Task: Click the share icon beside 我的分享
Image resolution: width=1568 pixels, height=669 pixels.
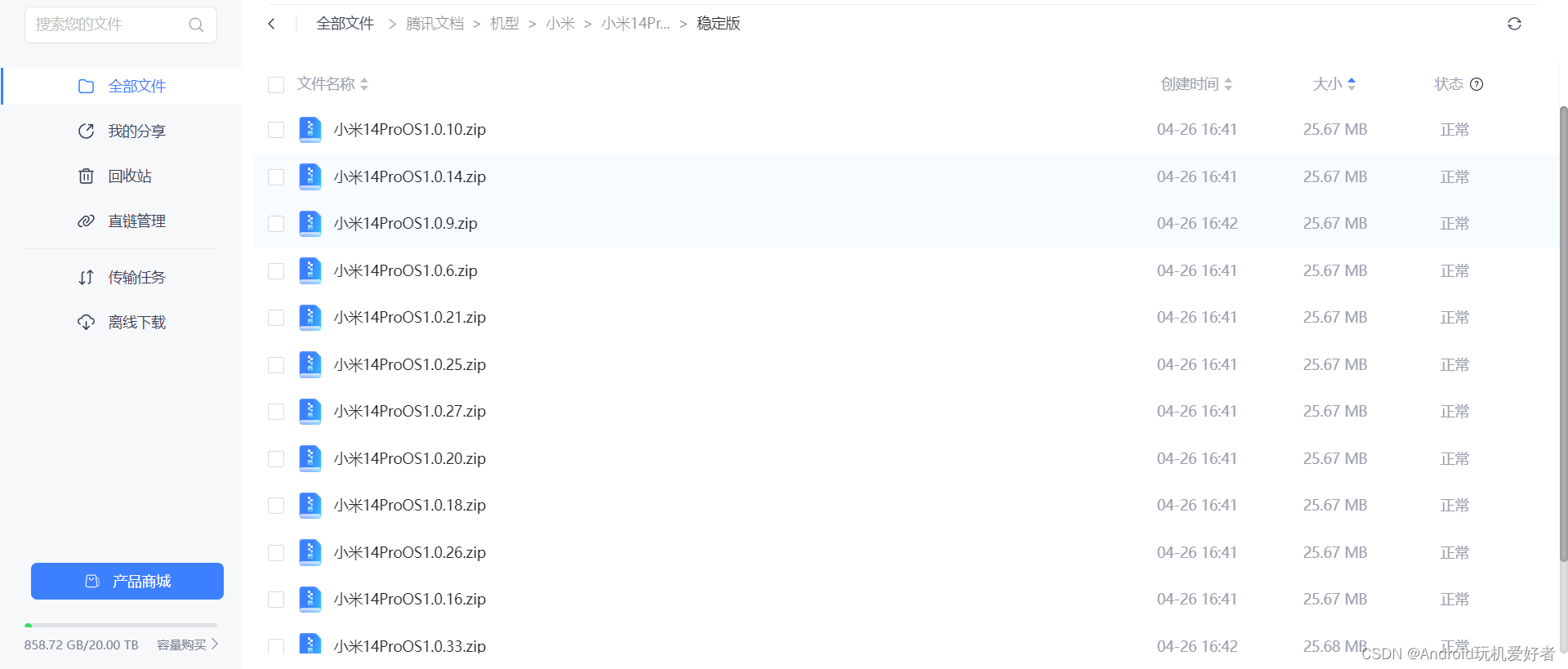Action: tap(86, 131)
